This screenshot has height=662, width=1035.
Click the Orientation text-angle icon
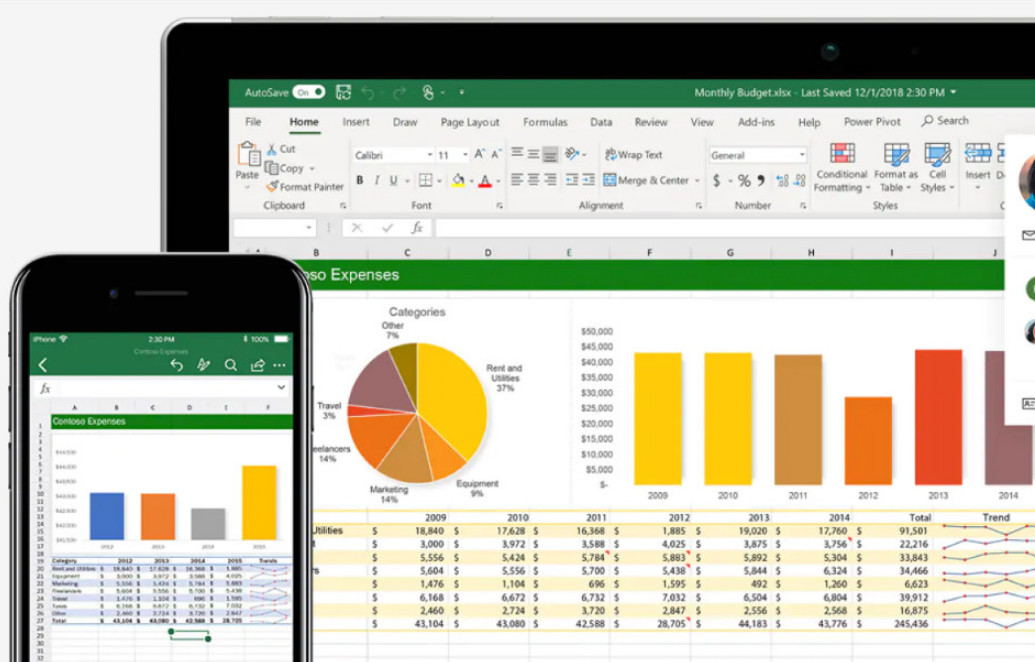(x=572, y=154)
